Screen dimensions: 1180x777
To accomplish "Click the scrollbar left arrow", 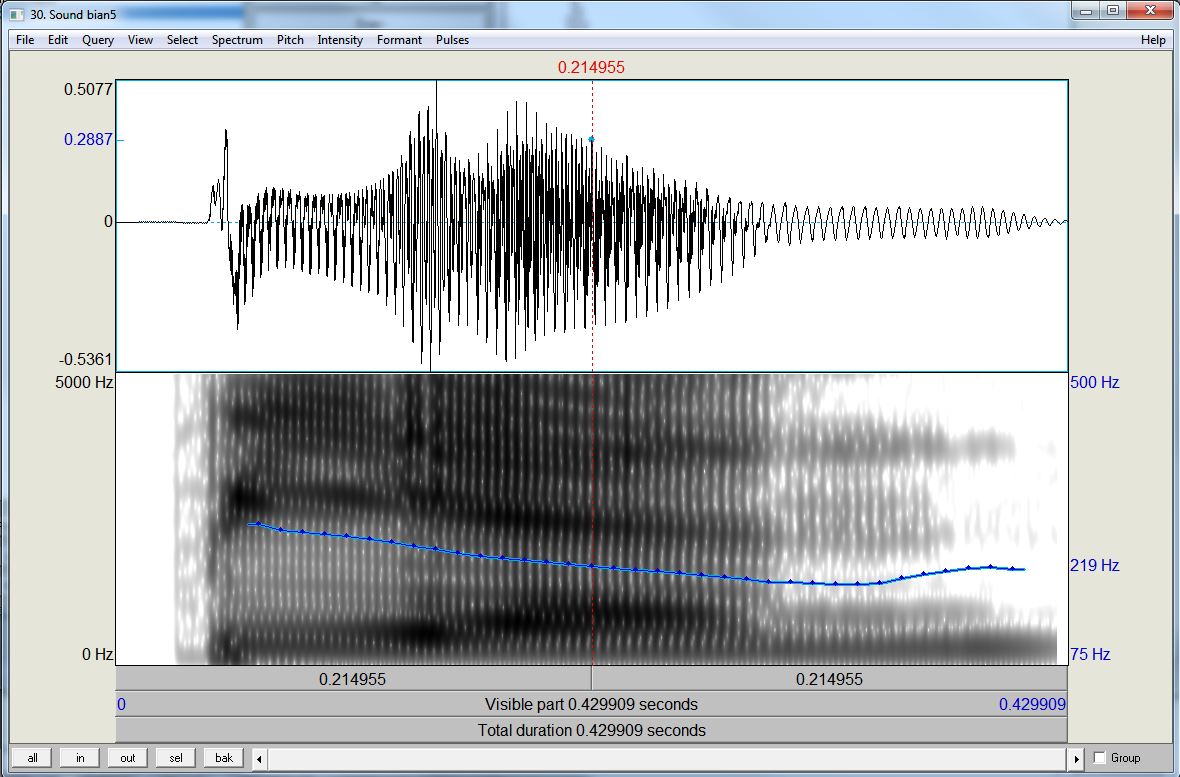I will [x=259, y=758].
